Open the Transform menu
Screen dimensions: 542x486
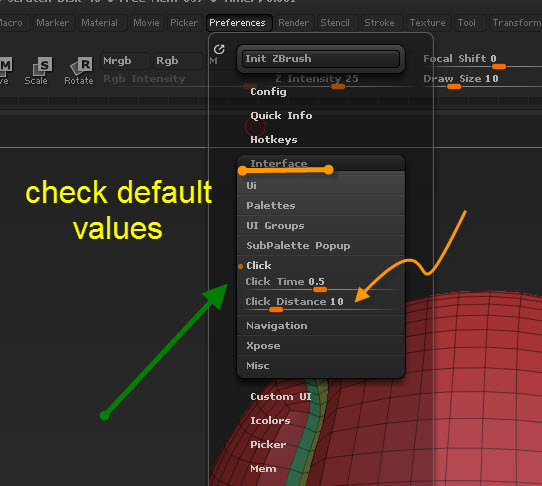516,23
